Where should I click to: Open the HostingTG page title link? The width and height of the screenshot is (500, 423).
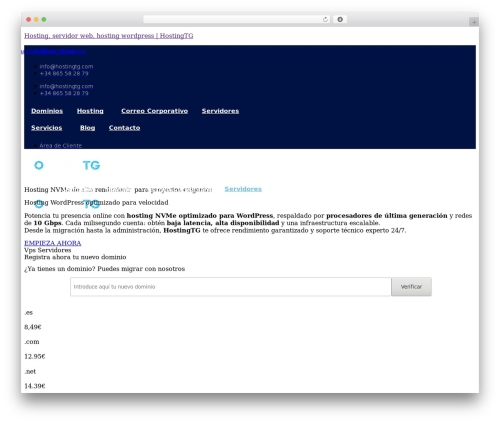[x=109, y=36]
